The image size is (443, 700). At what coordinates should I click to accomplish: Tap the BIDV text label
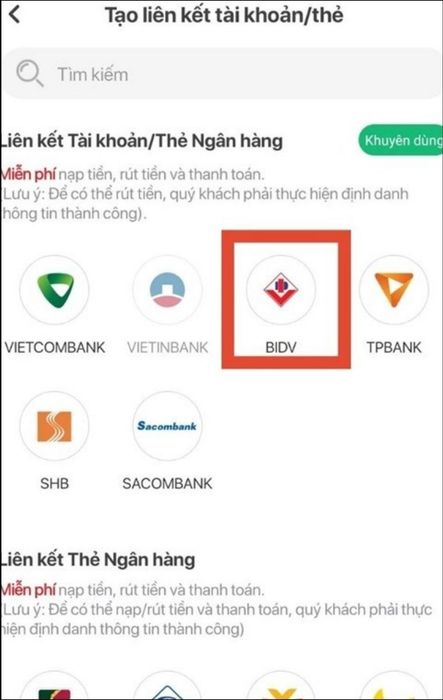(281, 347)
